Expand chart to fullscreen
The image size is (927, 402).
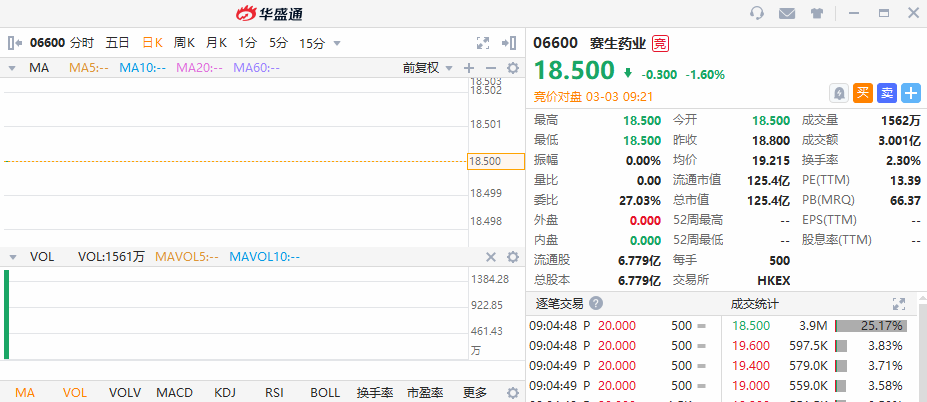483,43
